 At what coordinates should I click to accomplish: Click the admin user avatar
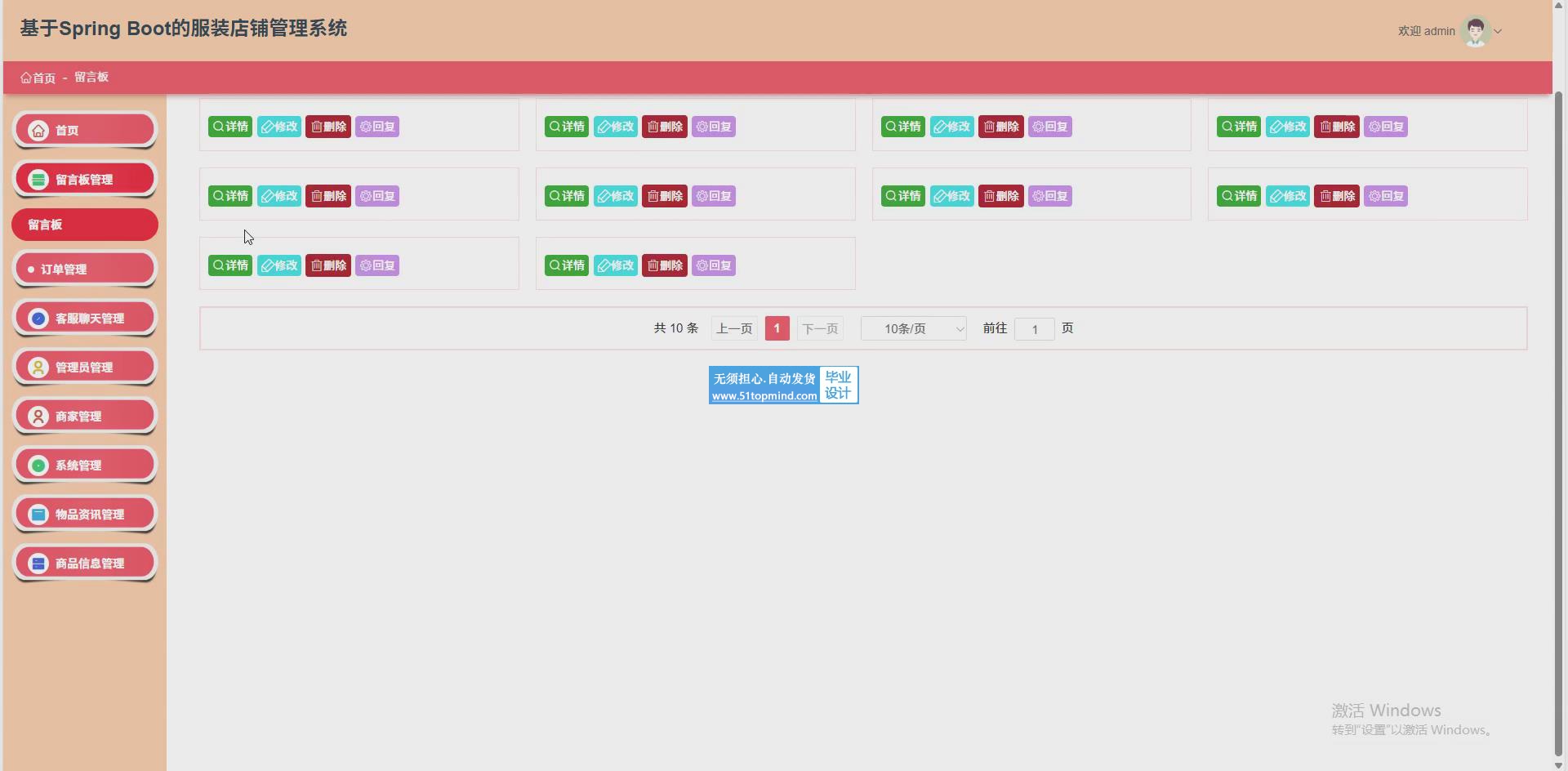(x=1475, y=32)
